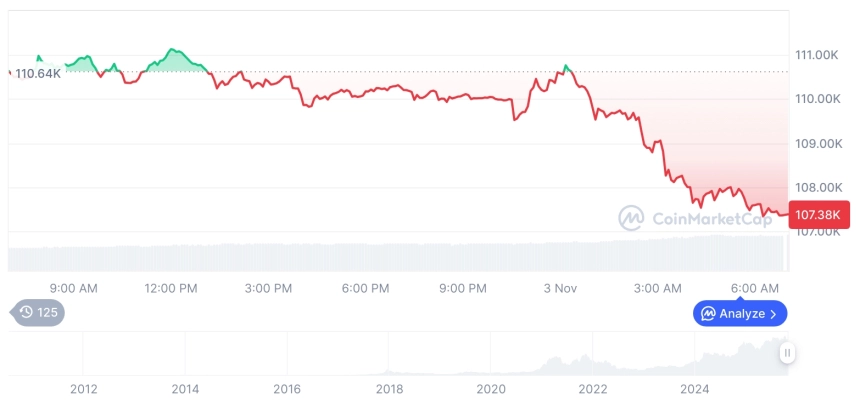
Task: Click the history clock icon beside 125
Action: (26, 313)
